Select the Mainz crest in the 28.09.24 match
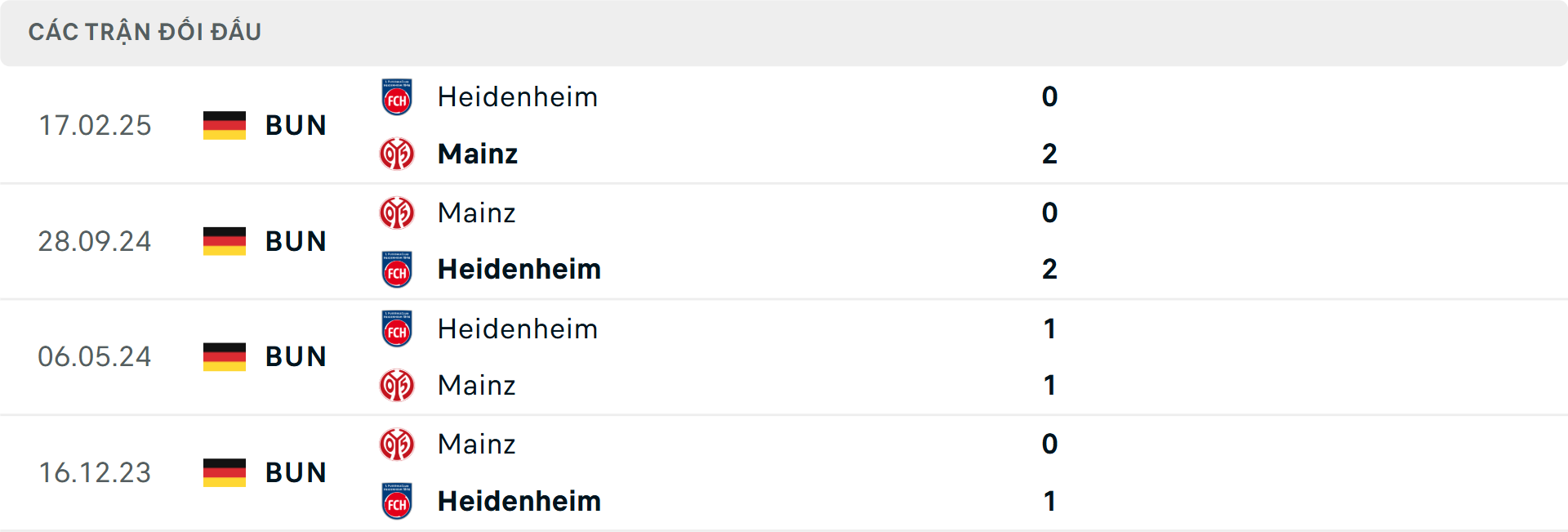 [x=398, y=212]
